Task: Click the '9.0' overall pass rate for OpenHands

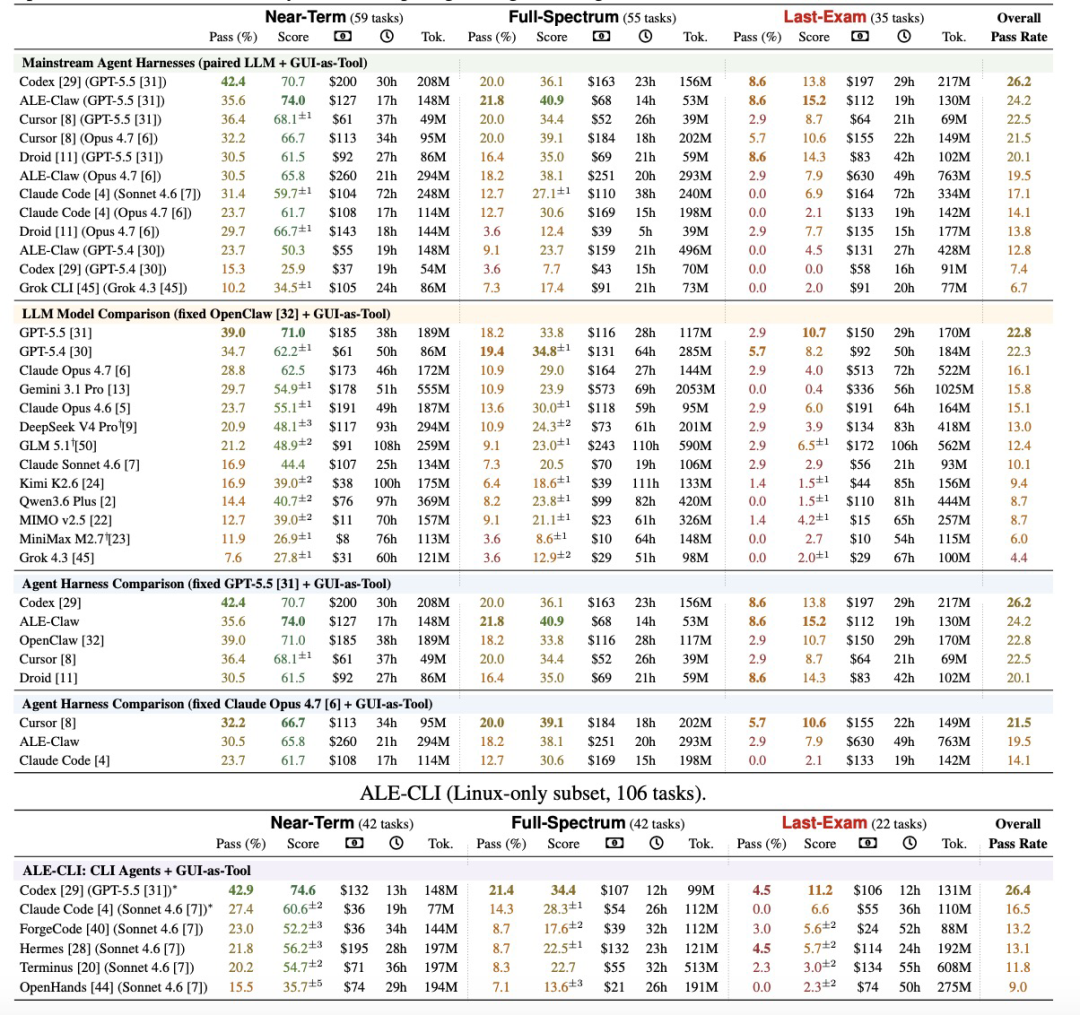Action: pos(1018,987)
